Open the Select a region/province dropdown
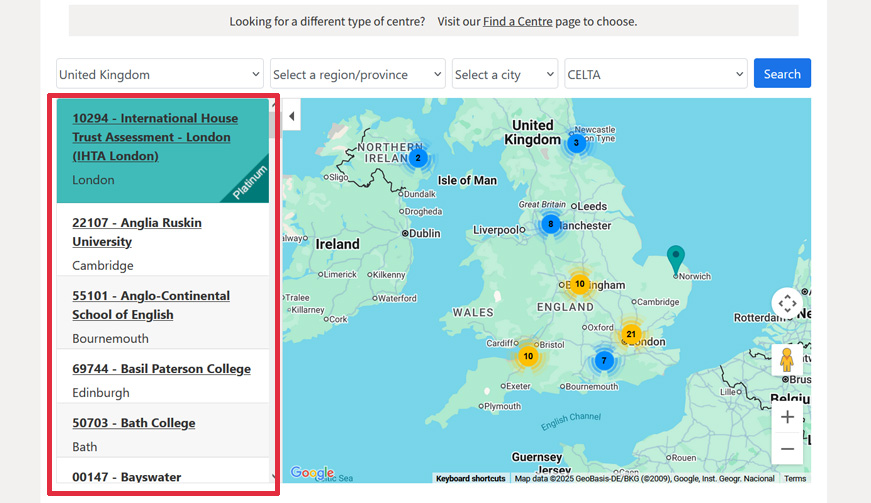 [357, 74]
